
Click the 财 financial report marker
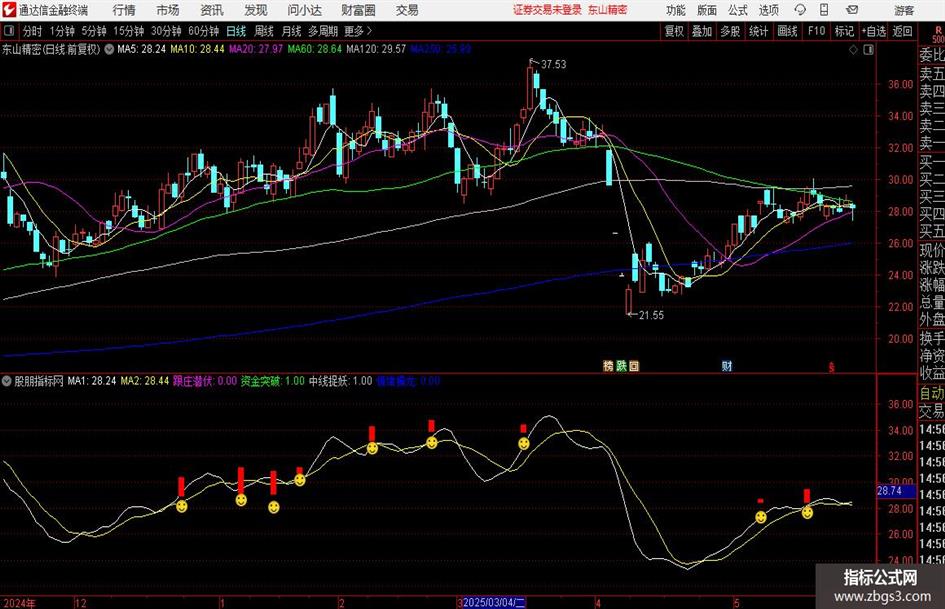727,366
